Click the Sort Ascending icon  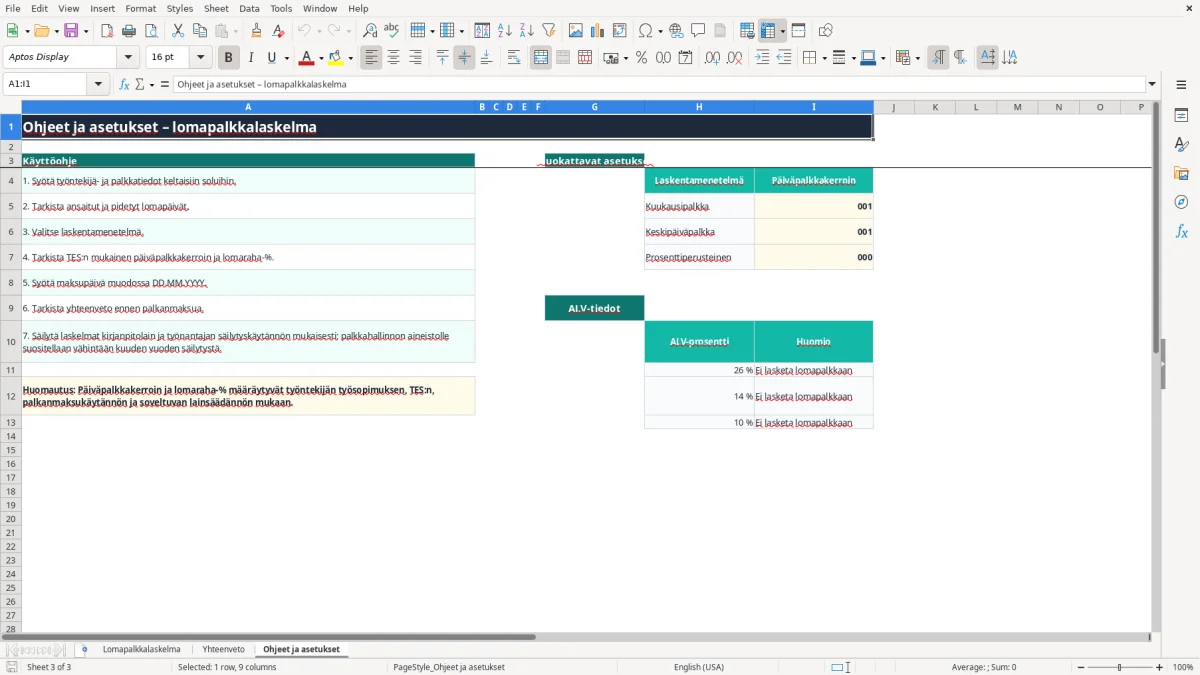[x=504, y=31]
